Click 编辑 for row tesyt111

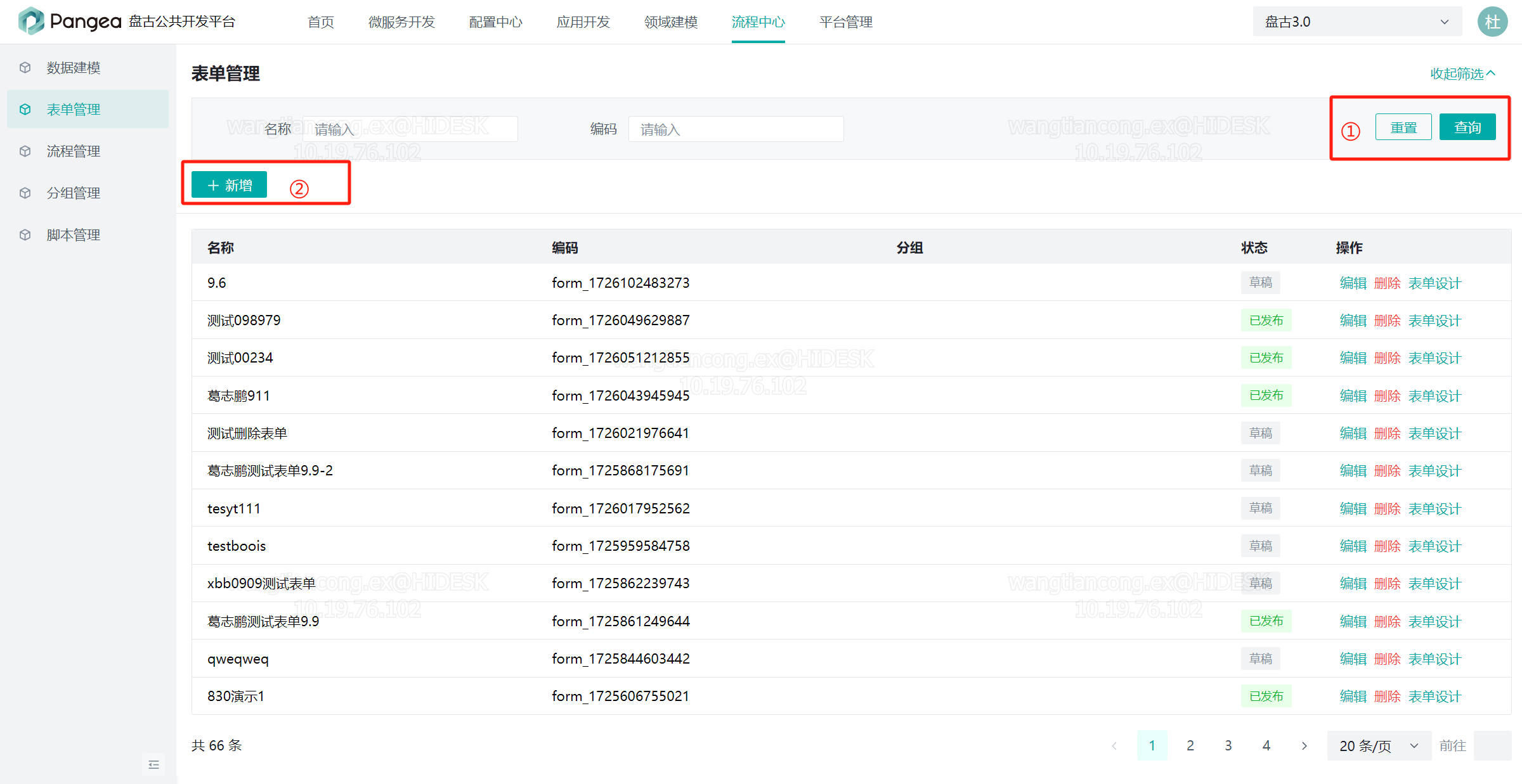[x=1353, y=508]
